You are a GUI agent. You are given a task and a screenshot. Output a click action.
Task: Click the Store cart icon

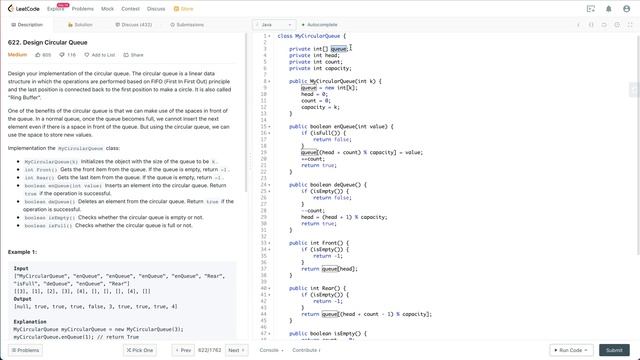click(x=176, y=9)
